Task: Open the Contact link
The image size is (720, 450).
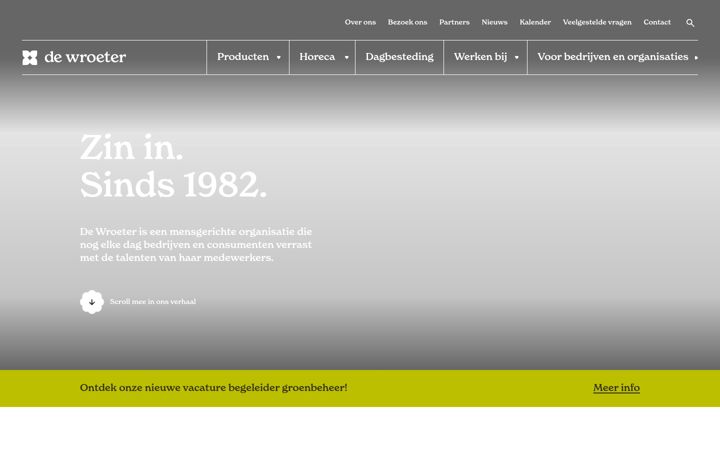Action: 657,22
